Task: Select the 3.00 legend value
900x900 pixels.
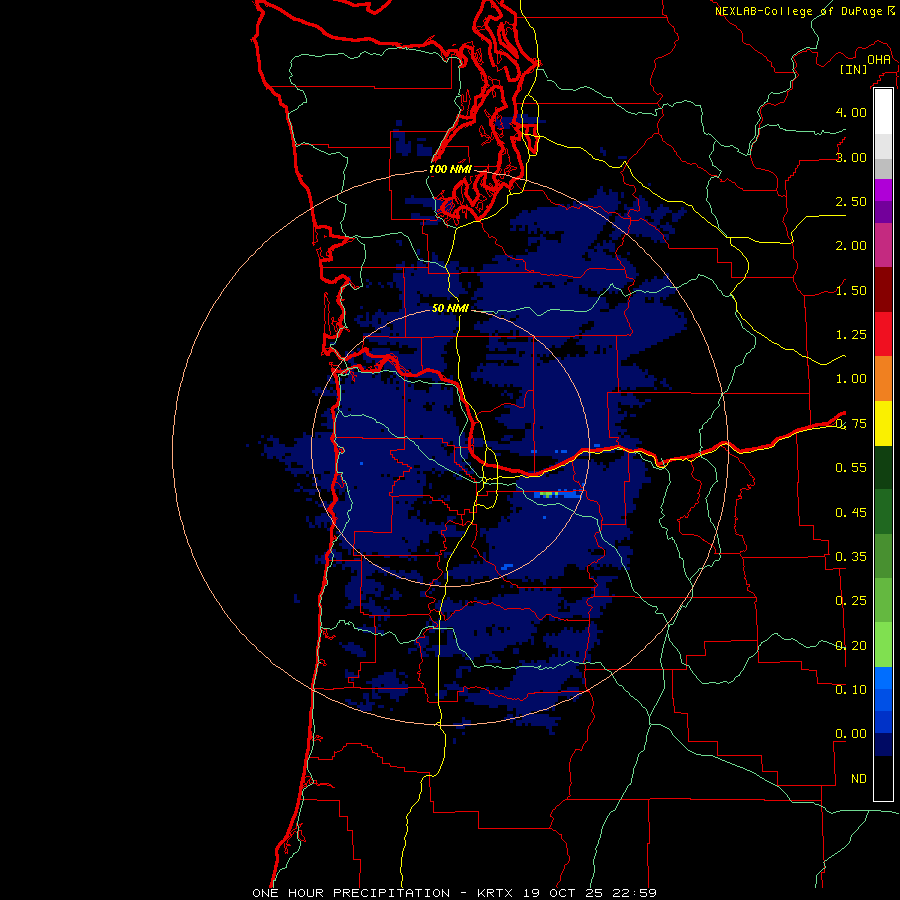Action: (851, 157)
